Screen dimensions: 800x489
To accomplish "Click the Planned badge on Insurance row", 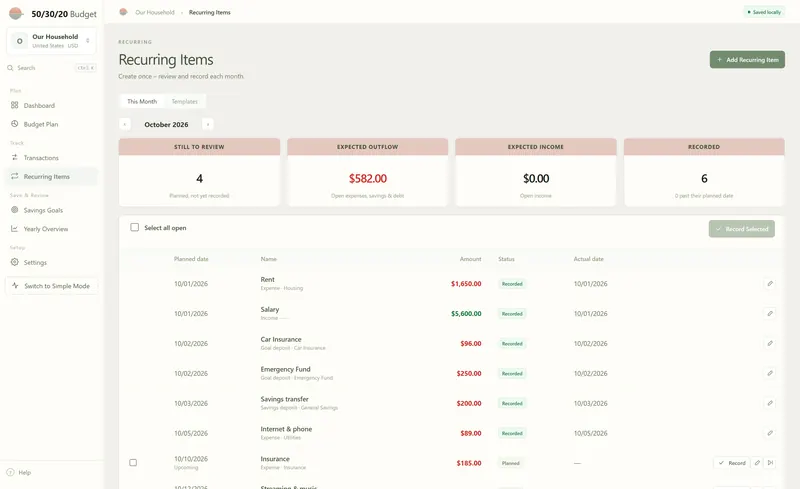I will click(x=510, y=463).
